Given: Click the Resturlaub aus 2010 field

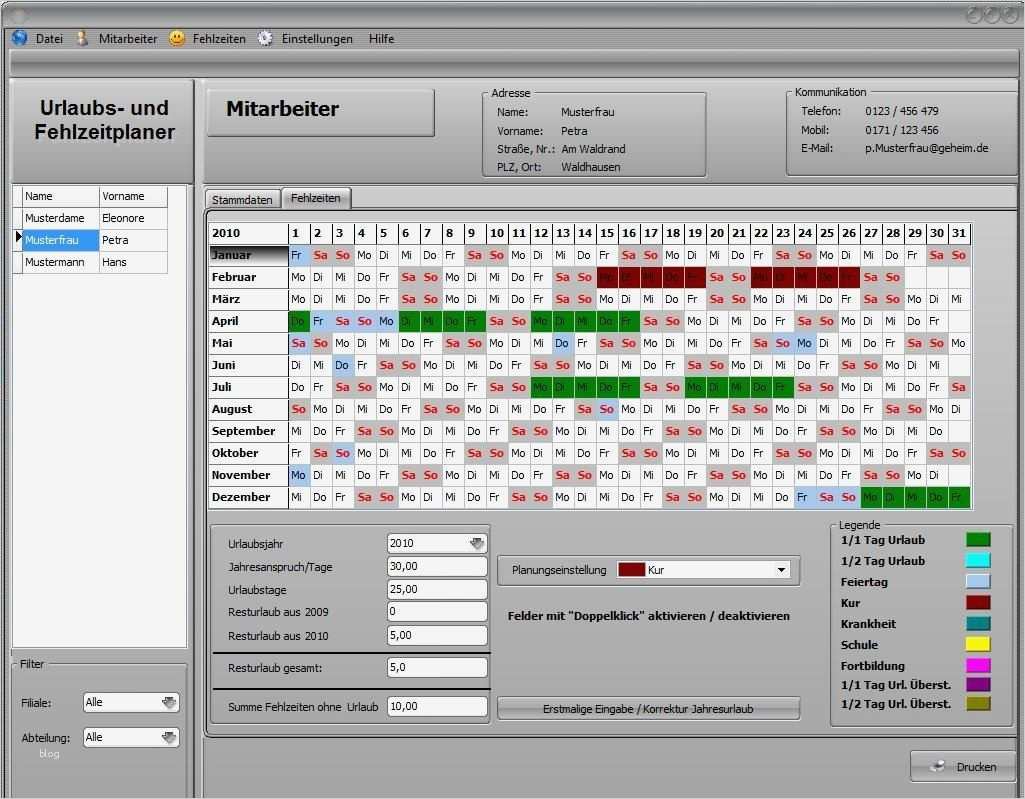Looking at the screenshot, I should click(437, 635).
